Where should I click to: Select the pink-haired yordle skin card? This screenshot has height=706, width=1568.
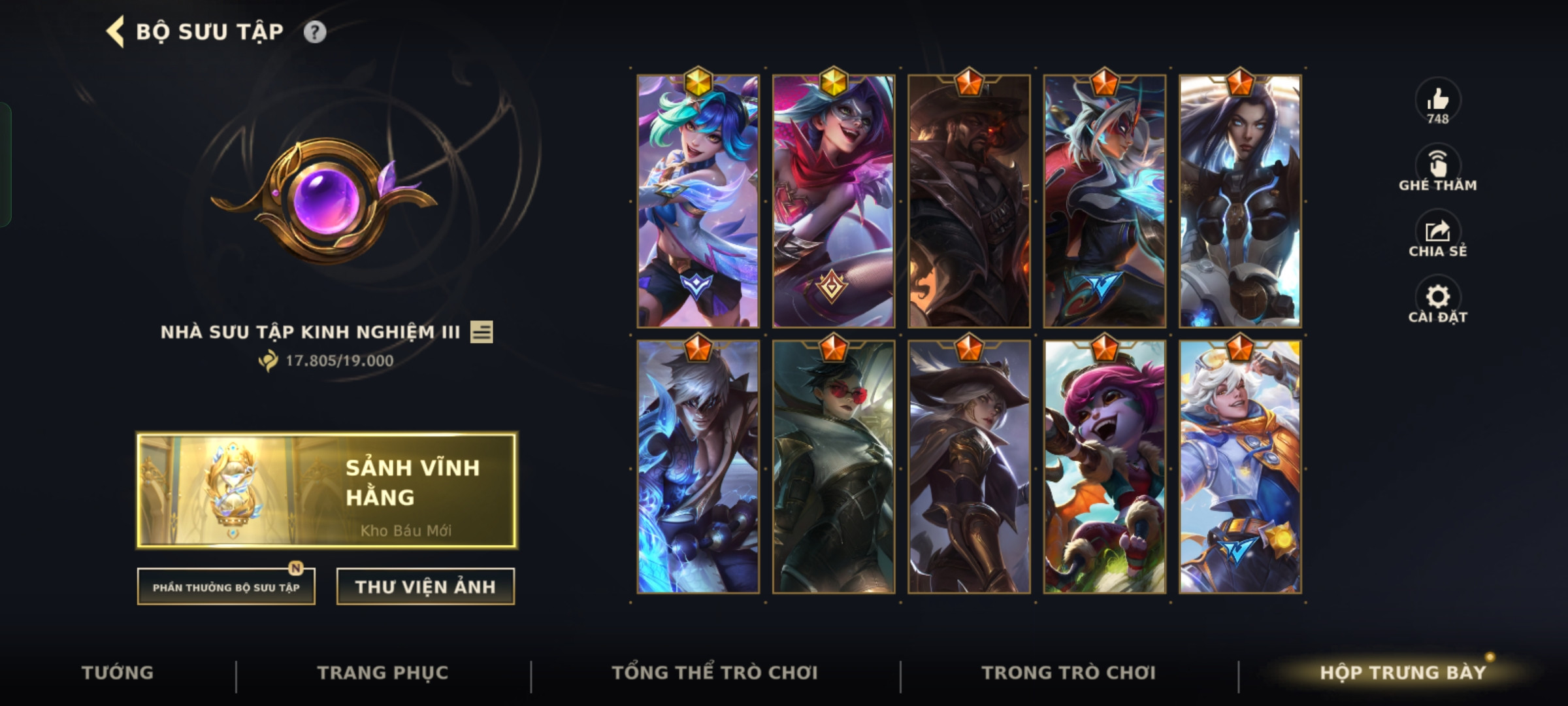1104,467
